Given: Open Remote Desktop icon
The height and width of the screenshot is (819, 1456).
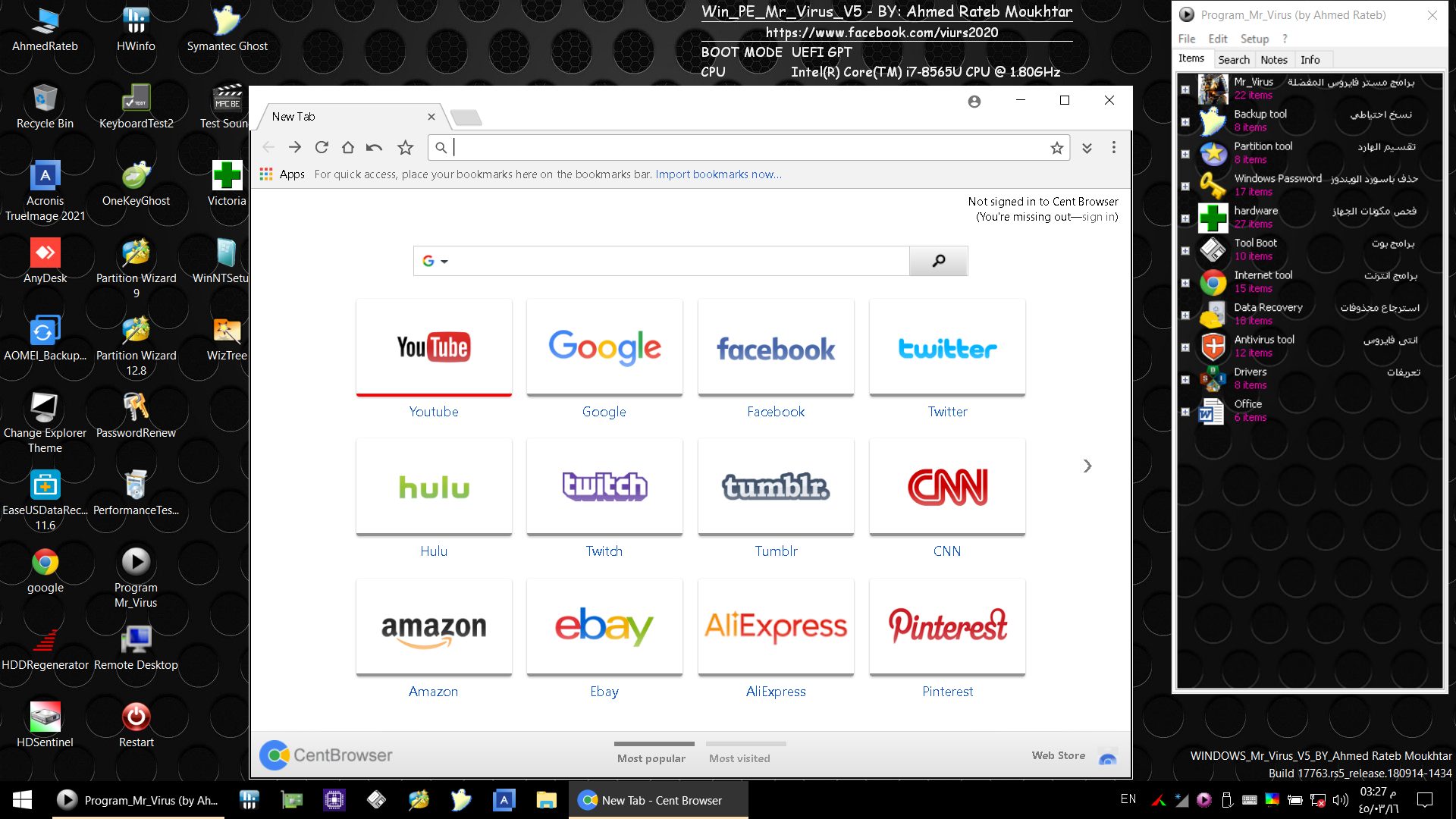Looking at the screenshot, I should tap(136, 648).
